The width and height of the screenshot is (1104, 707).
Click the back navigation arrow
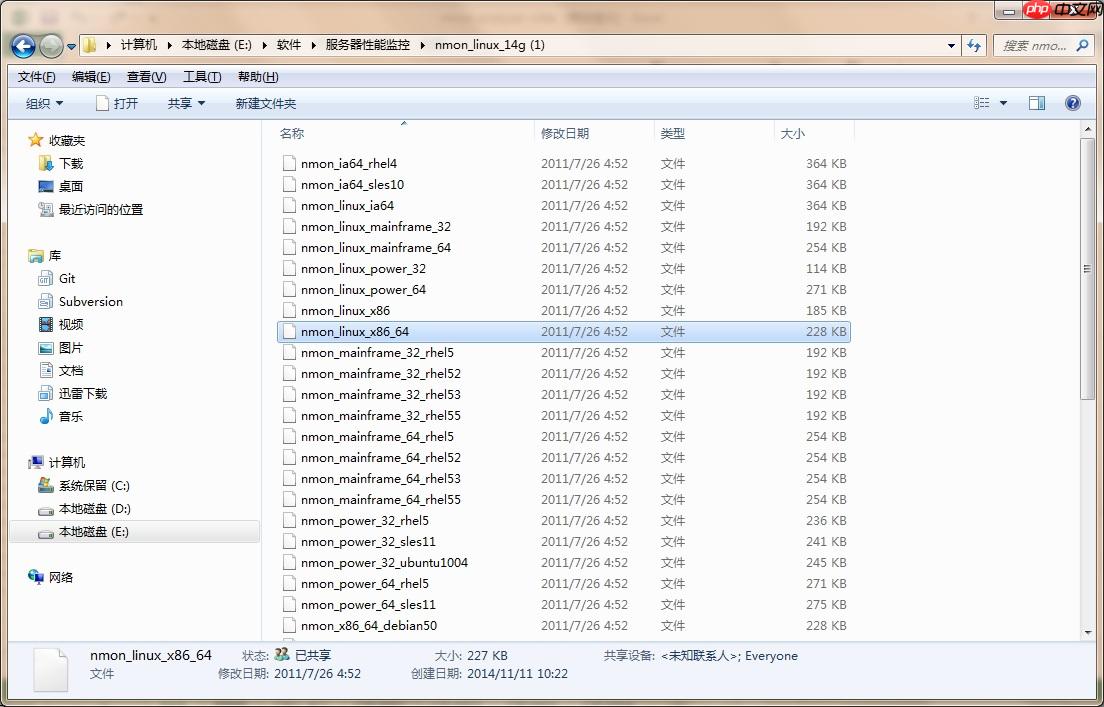(21, 45)
